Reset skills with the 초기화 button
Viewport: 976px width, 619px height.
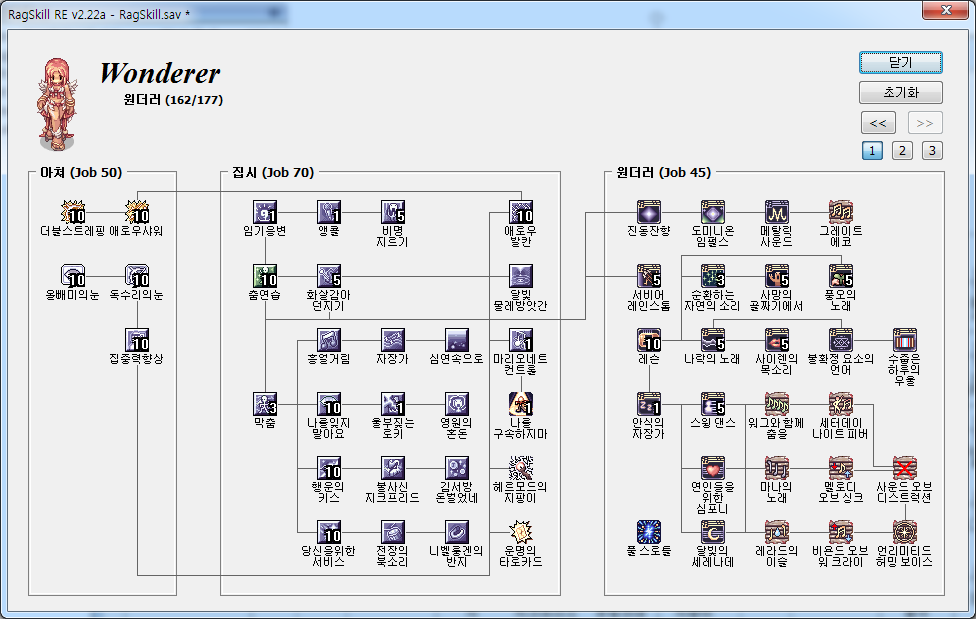[901, 93]
